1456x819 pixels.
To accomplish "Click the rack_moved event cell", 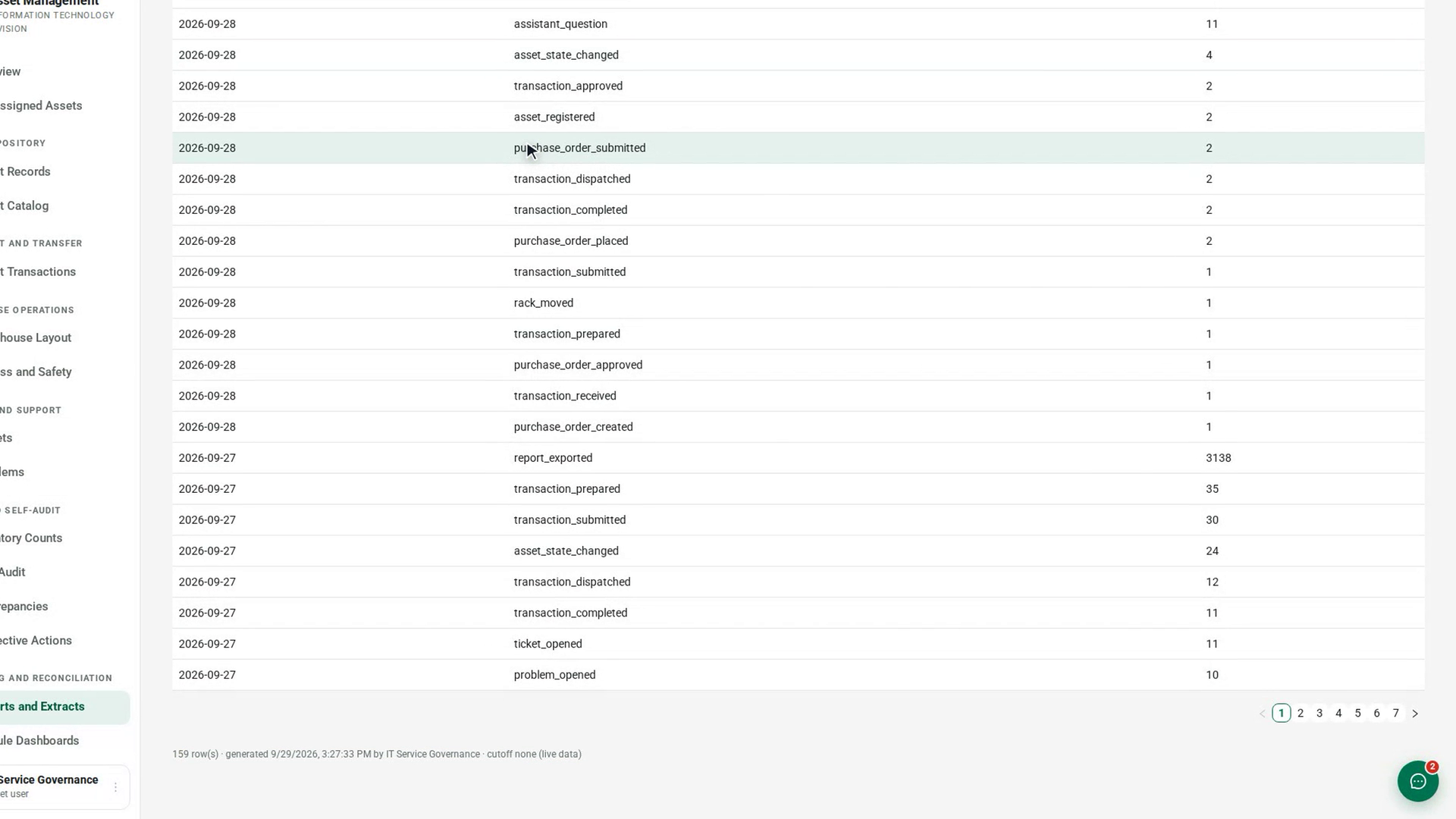I will [x=544, y=303].
